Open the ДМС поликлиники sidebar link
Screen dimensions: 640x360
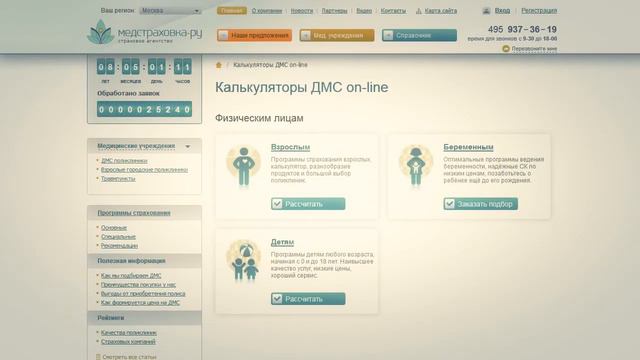click(124, 161)
